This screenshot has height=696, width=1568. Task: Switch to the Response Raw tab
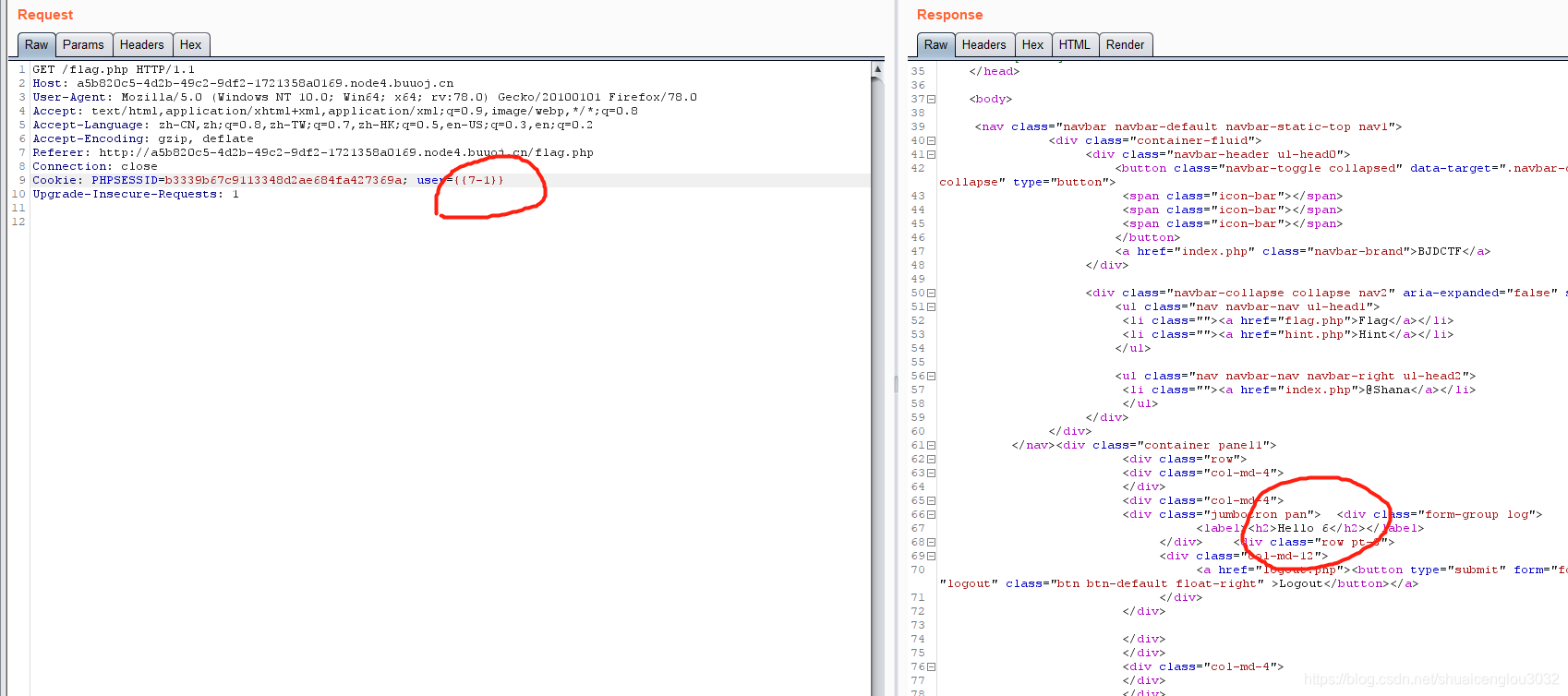pos(935,44)
